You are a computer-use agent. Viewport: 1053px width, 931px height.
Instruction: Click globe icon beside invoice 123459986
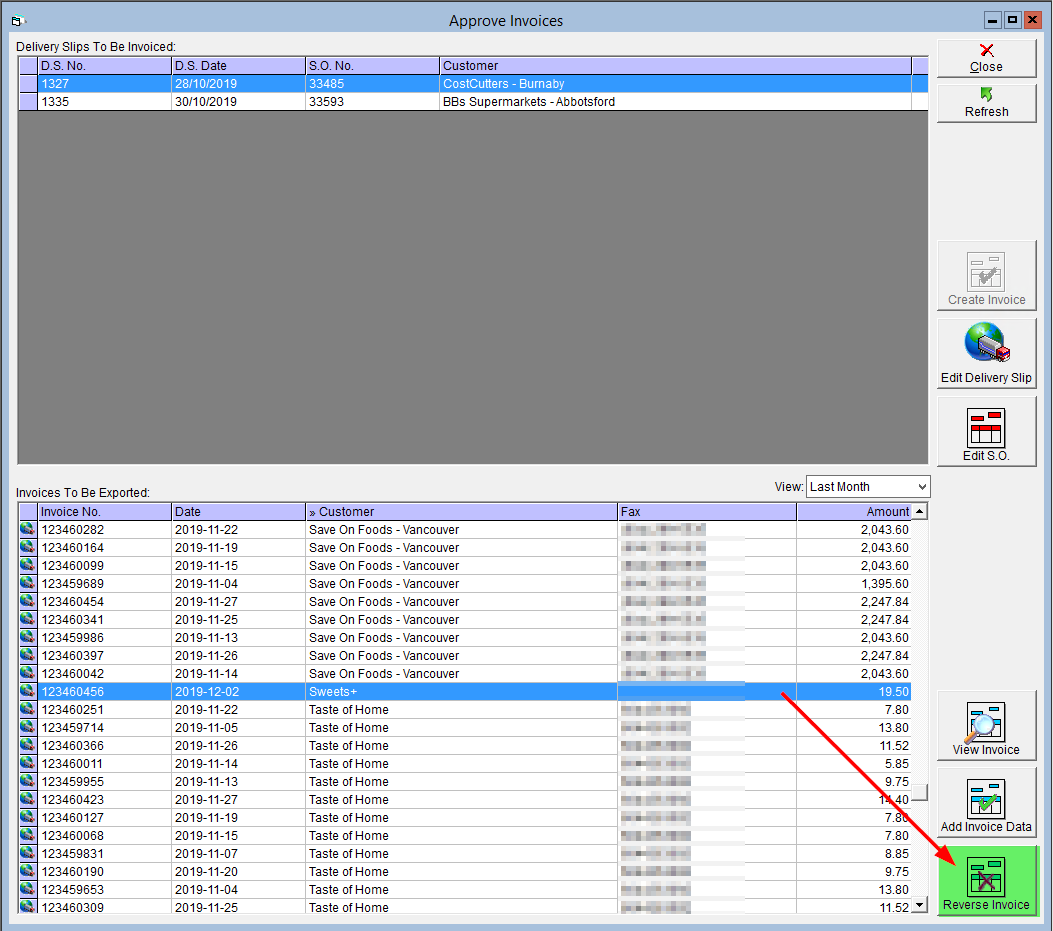(x=28, y=637)
